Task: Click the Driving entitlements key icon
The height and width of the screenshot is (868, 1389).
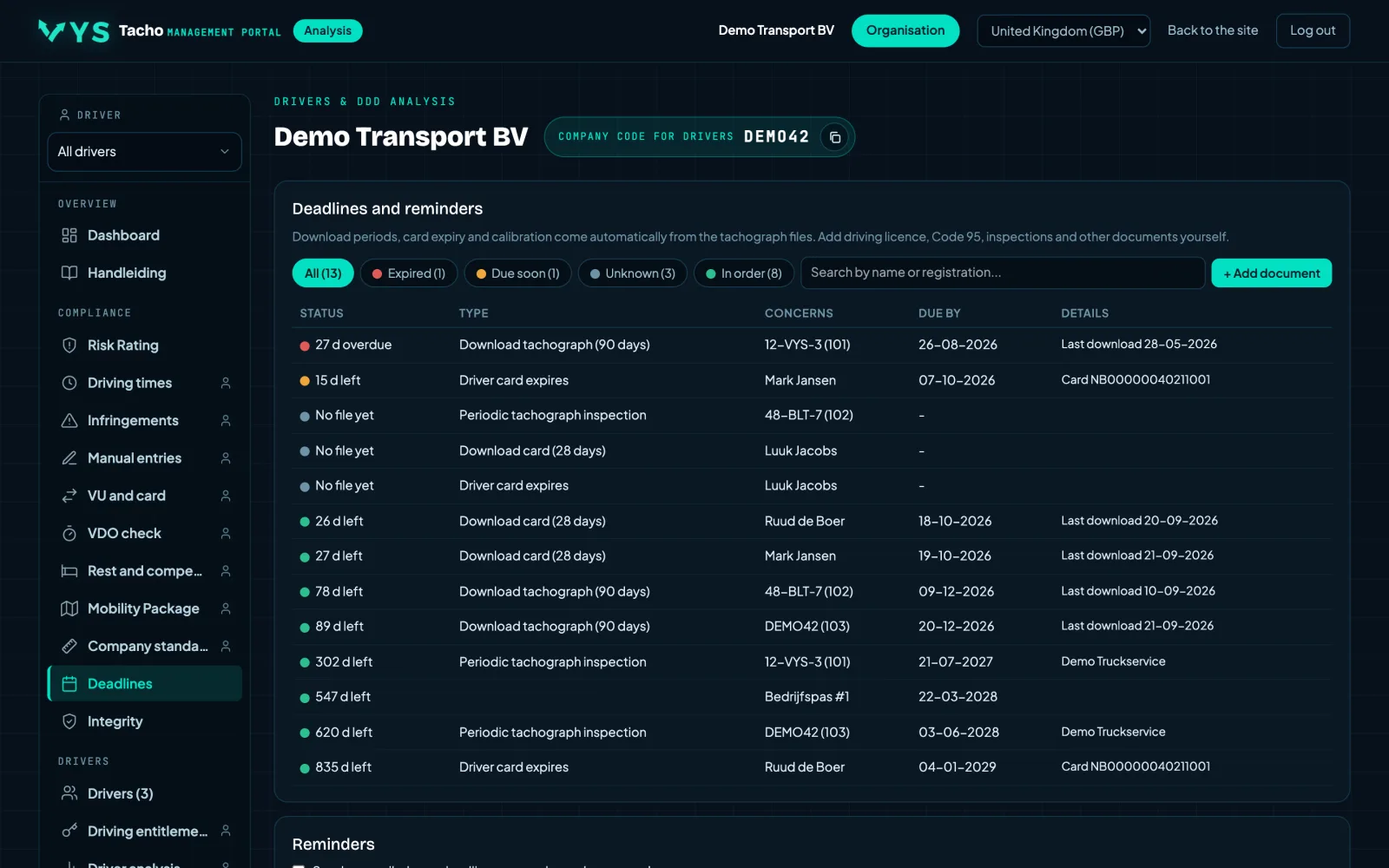Action: pos(69,832)
